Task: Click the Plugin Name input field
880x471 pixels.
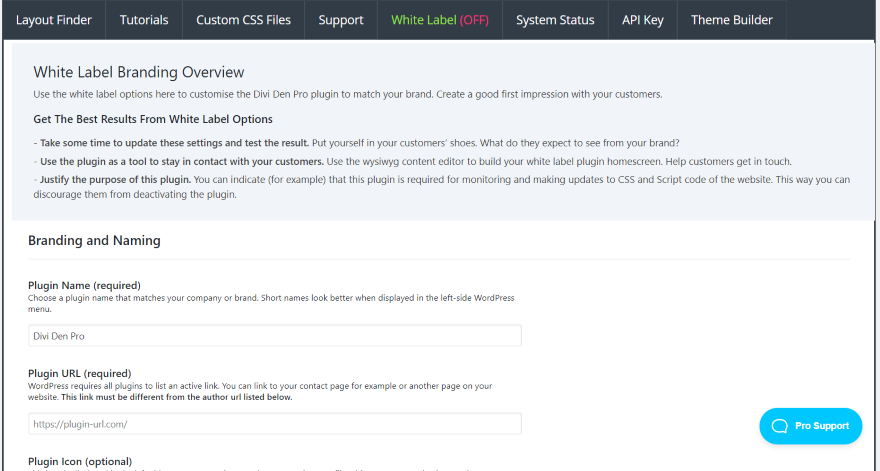Action: 275,336
